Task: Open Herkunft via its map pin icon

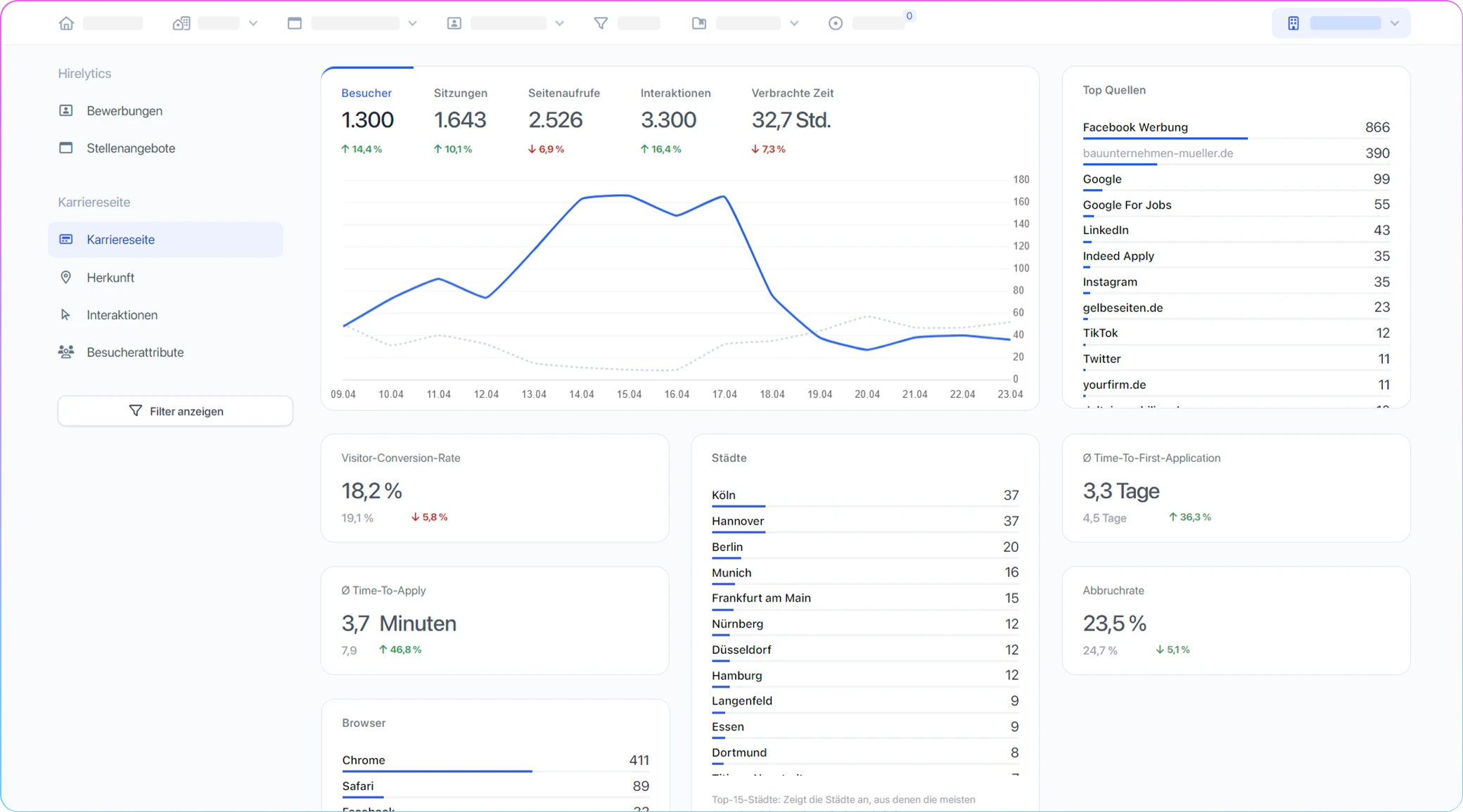Action: (x=66, y=277)
